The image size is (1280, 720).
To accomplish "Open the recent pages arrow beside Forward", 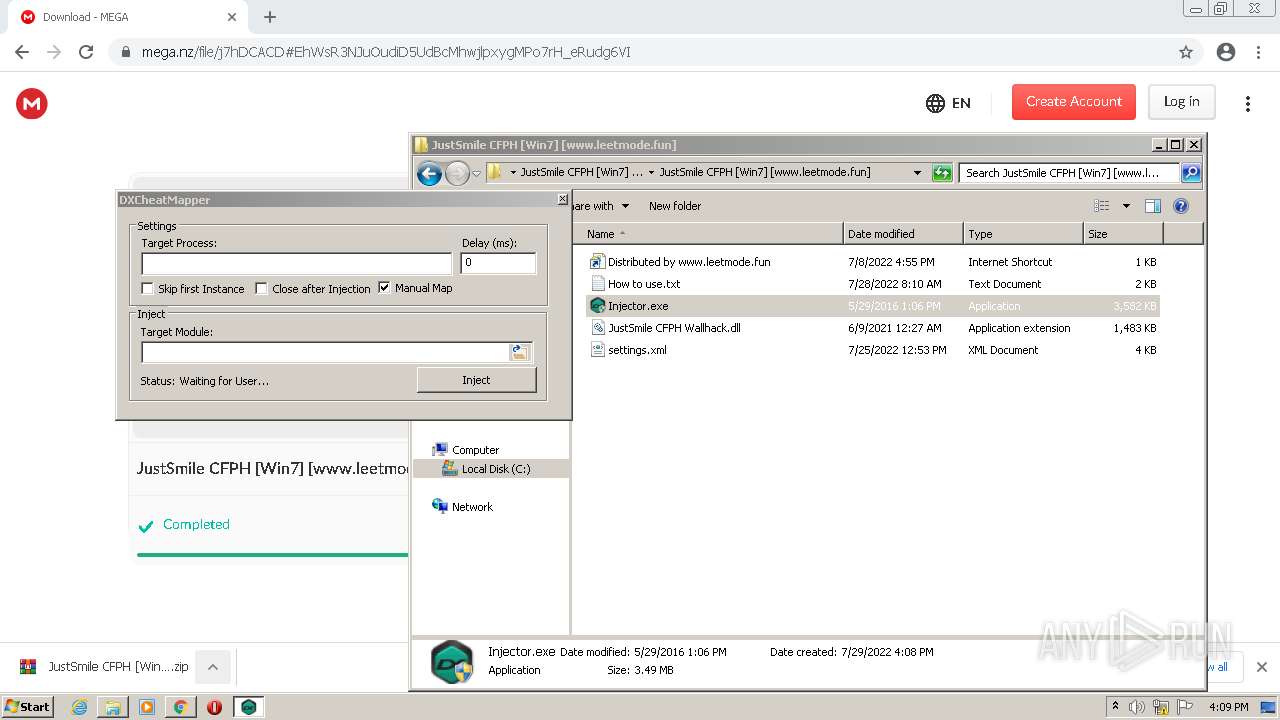I will click(477, 173).
